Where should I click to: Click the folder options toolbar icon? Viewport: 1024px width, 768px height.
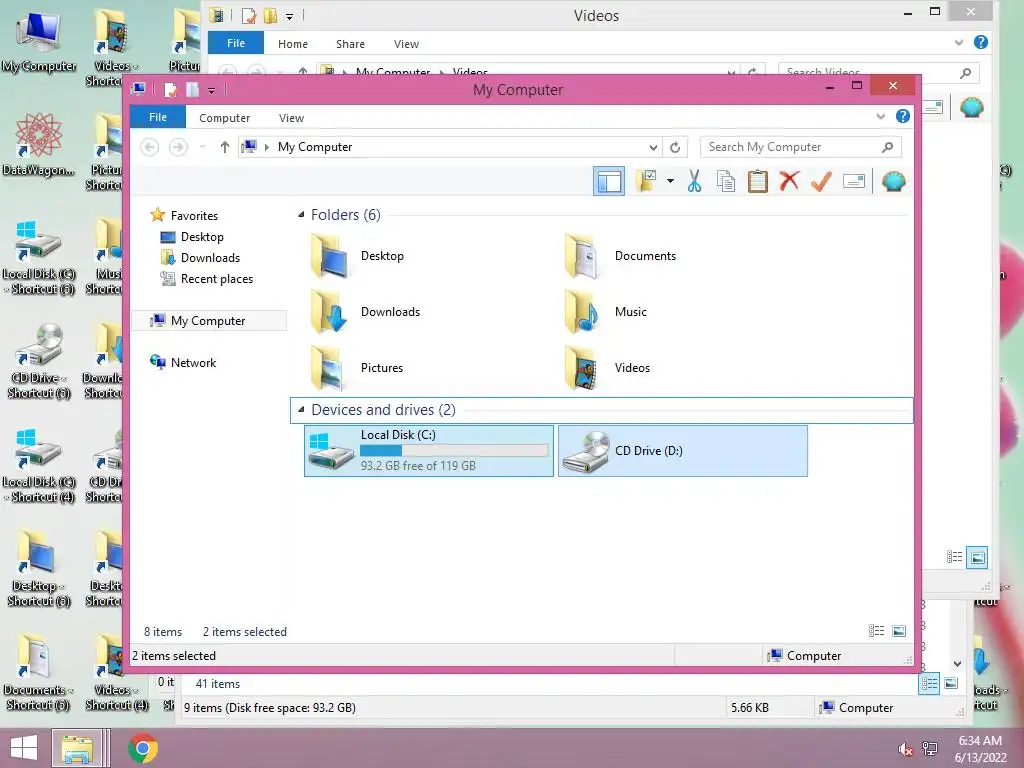(x=646, y=181)
